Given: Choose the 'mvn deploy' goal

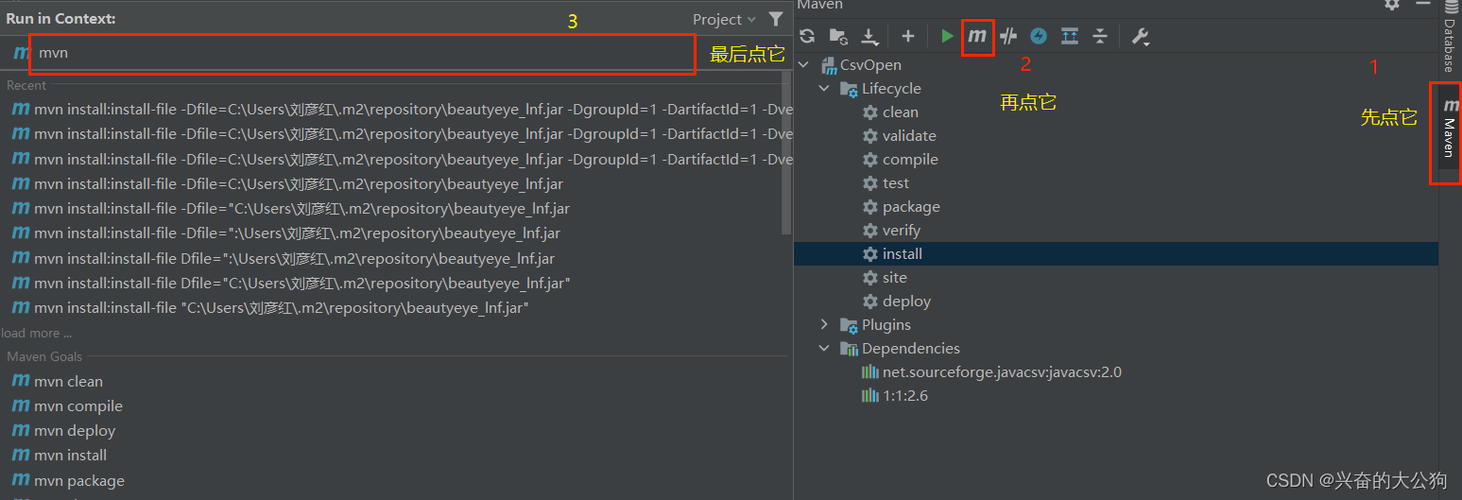Looking at the screenshot, I should (x=75, y=431).
